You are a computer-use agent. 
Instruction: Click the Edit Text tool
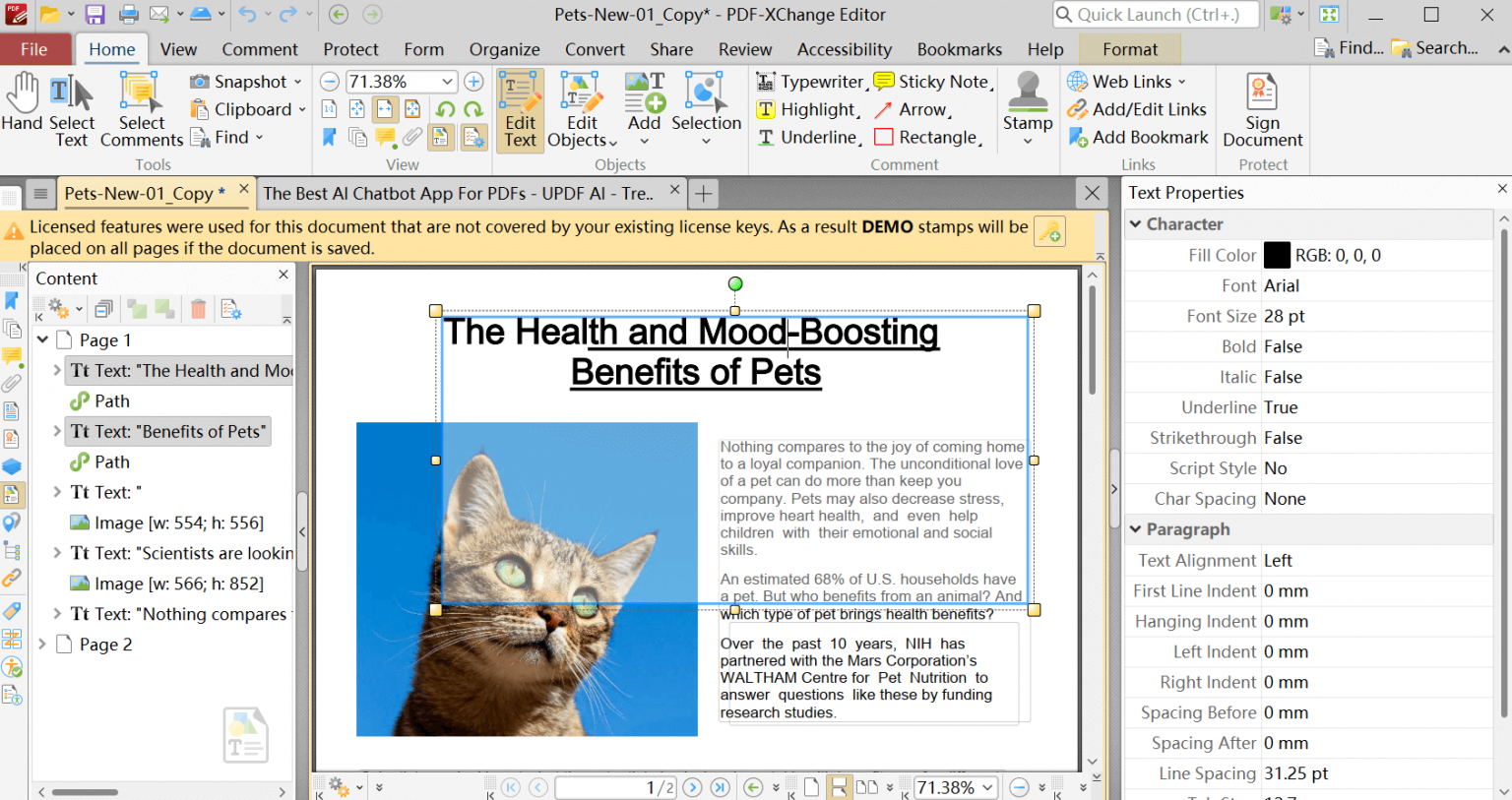(x=520, y=110)
